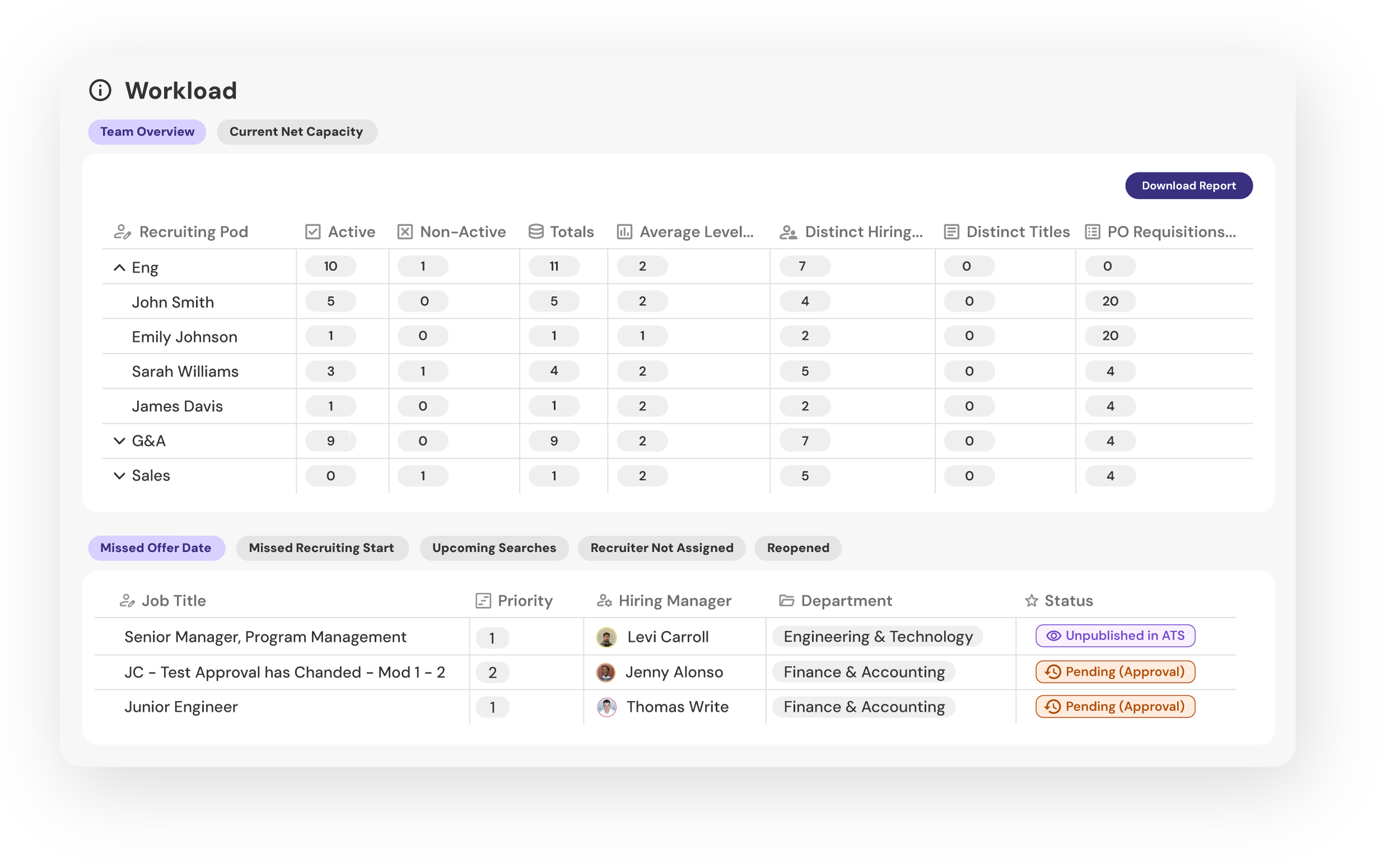Click the Unpublished in ATS eye badge
Image resolution: width=1400 pixels, height=867 pixels.
[x=1114, y=635]
